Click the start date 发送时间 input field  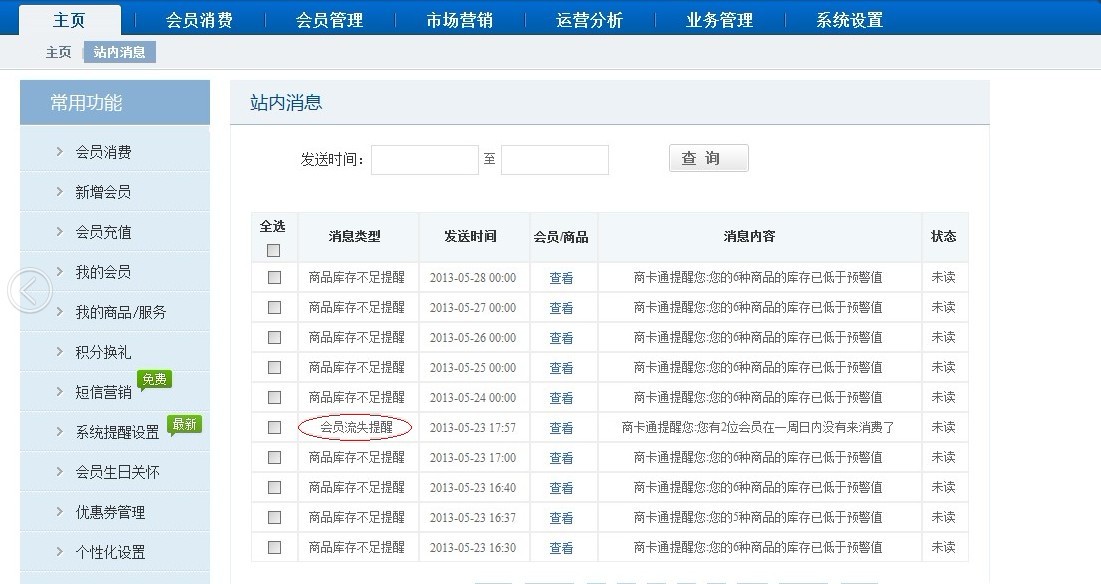[425, 160]
